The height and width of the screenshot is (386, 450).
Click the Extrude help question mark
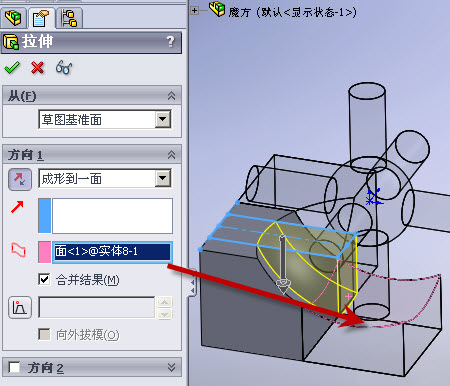coord(170,42)
